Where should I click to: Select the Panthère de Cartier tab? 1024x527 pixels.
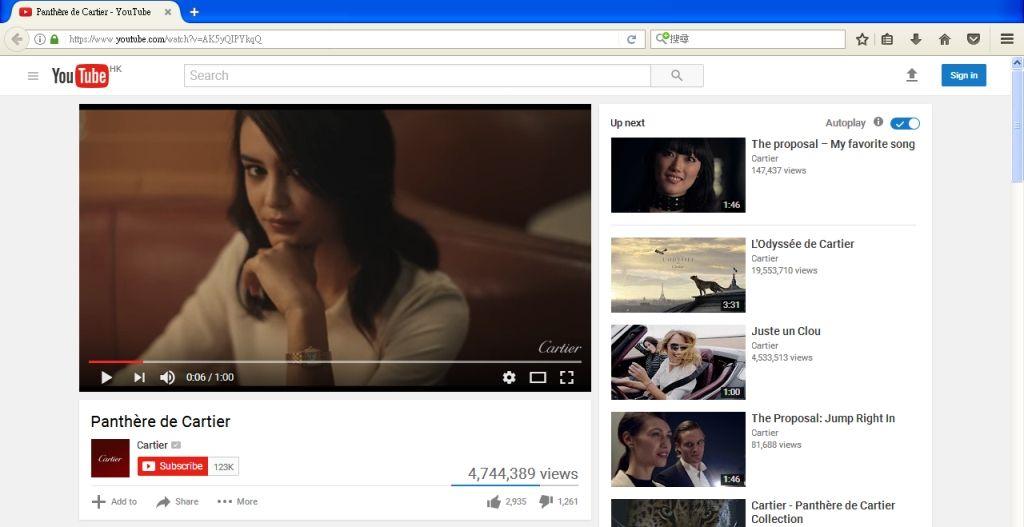click(93, 12)
